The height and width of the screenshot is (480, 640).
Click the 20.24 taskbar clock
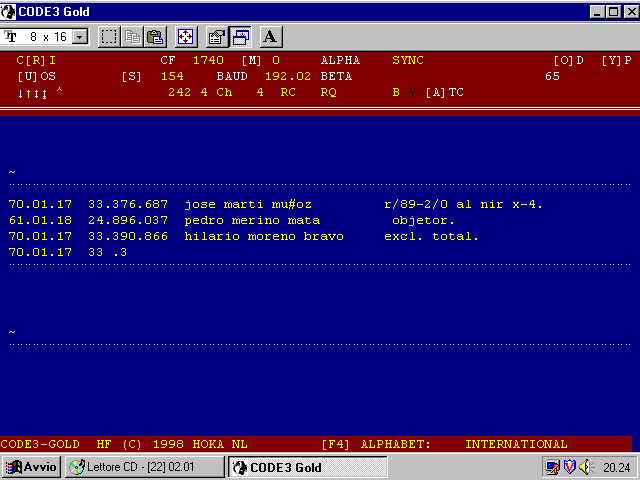click(x=616, y=467)
